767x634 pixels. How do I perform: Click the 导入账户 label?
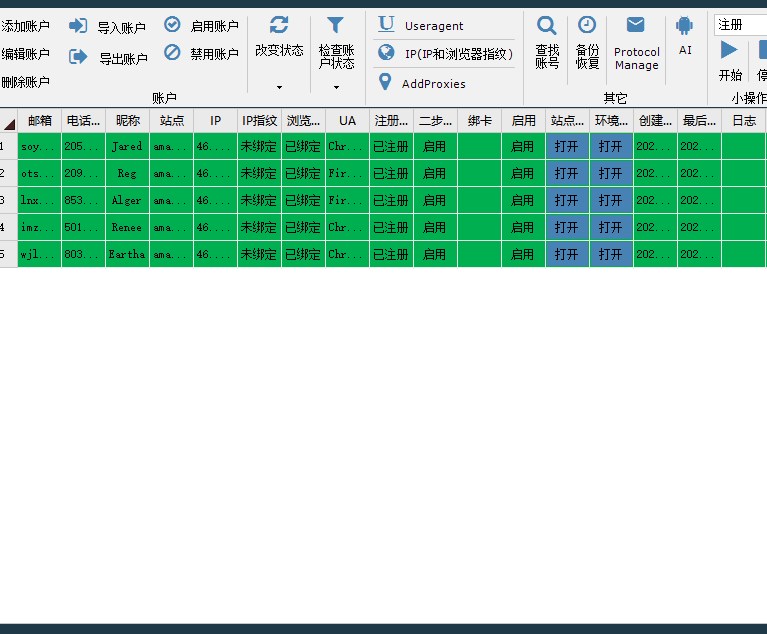coord(121,27)
